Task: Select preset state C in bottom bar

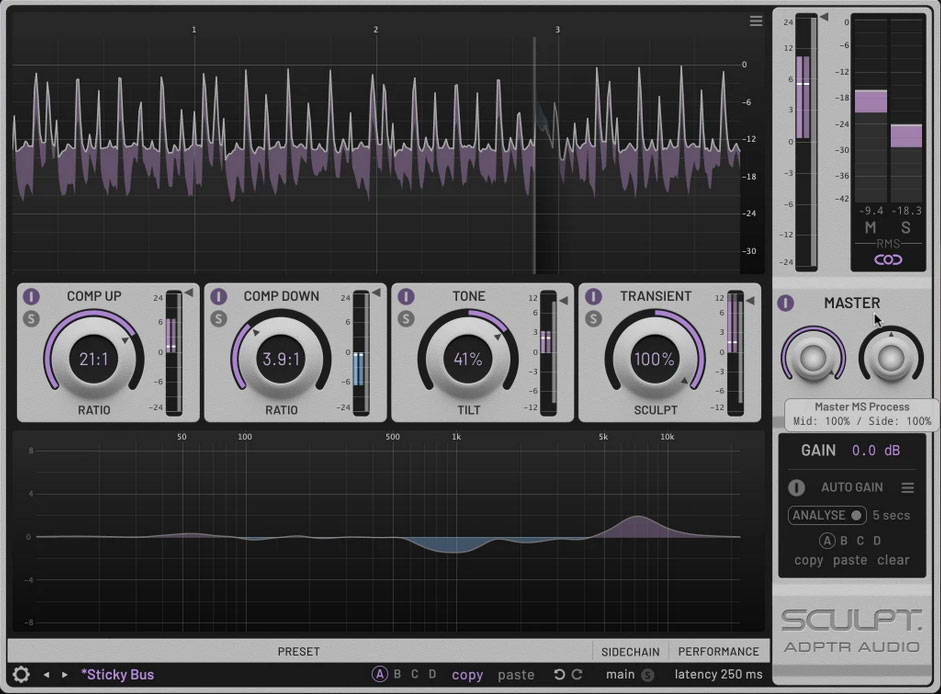Action: pyautogui.click(x=414, y=674)
